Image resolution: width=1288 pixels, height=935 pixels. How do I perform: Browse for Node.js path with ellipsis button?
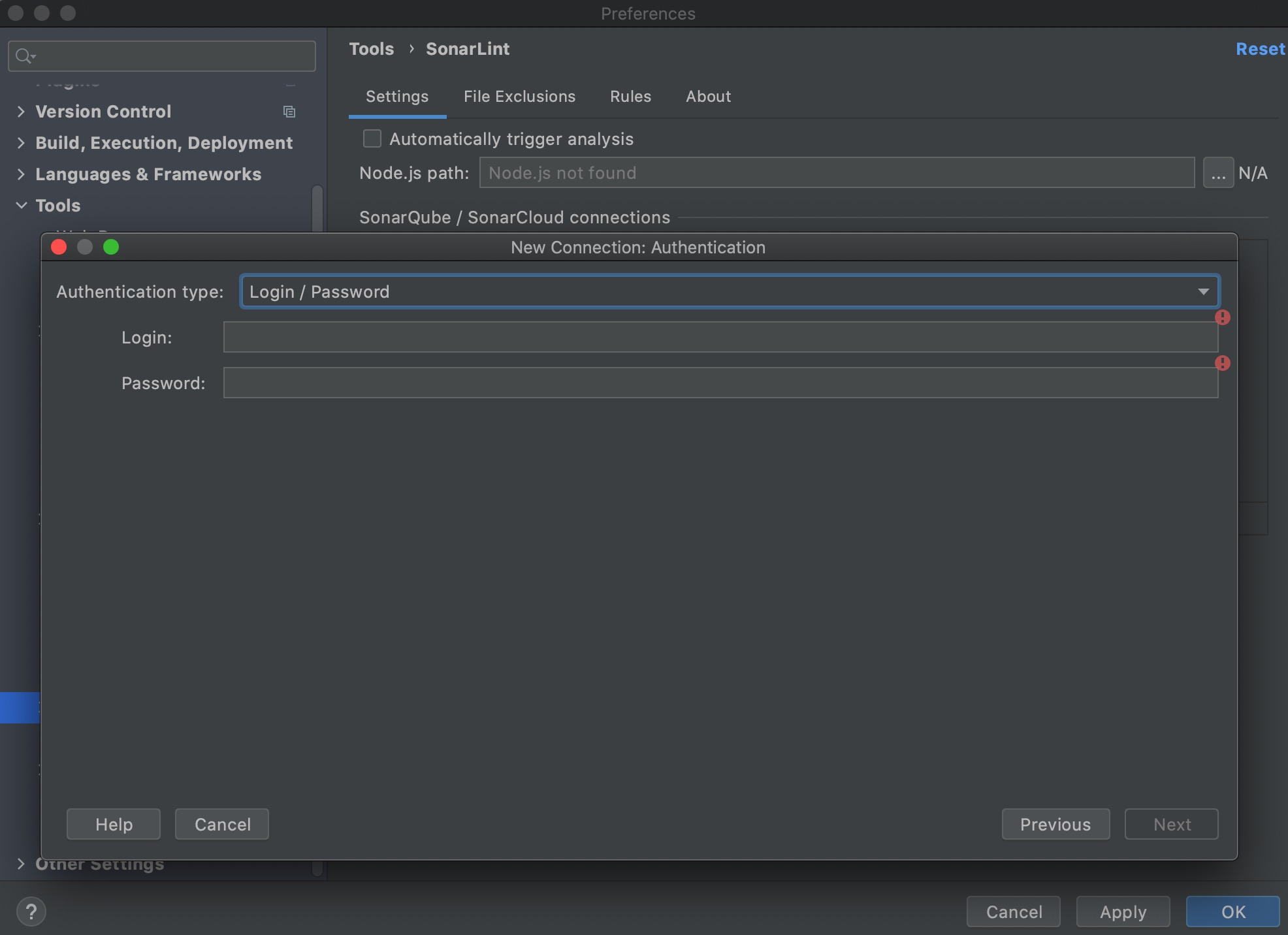tap(1218, 172)
